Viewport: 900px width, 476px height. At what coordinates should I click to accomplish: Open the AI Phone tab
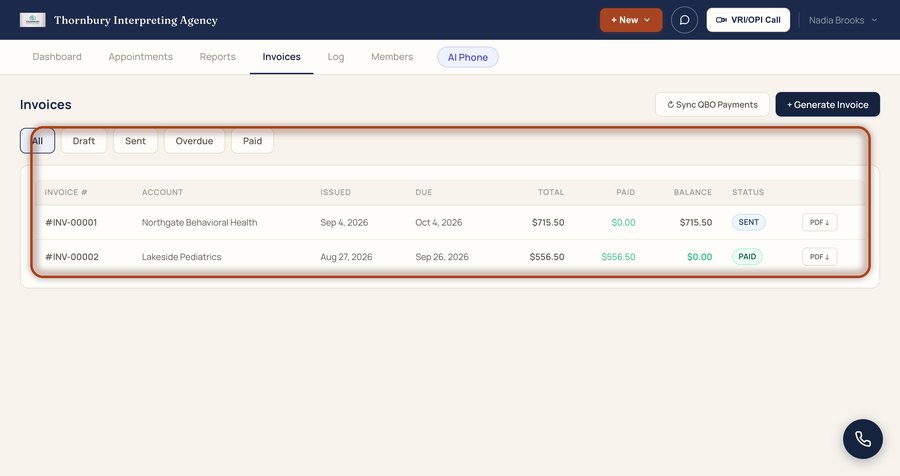468,57
